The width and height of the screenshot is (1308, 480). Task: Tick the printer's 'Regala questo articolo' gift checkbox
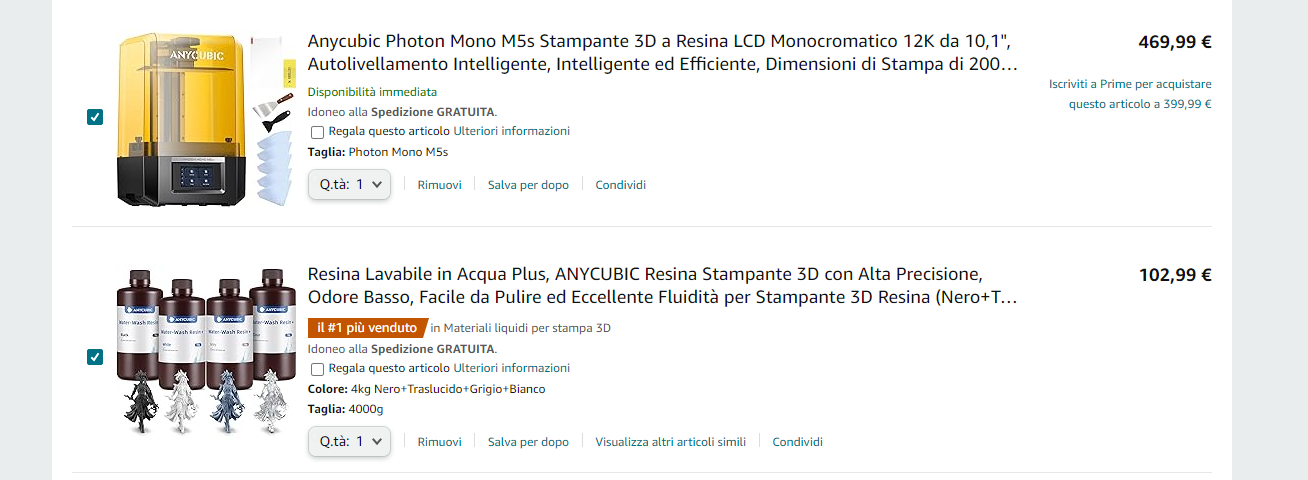pos(317,132)
